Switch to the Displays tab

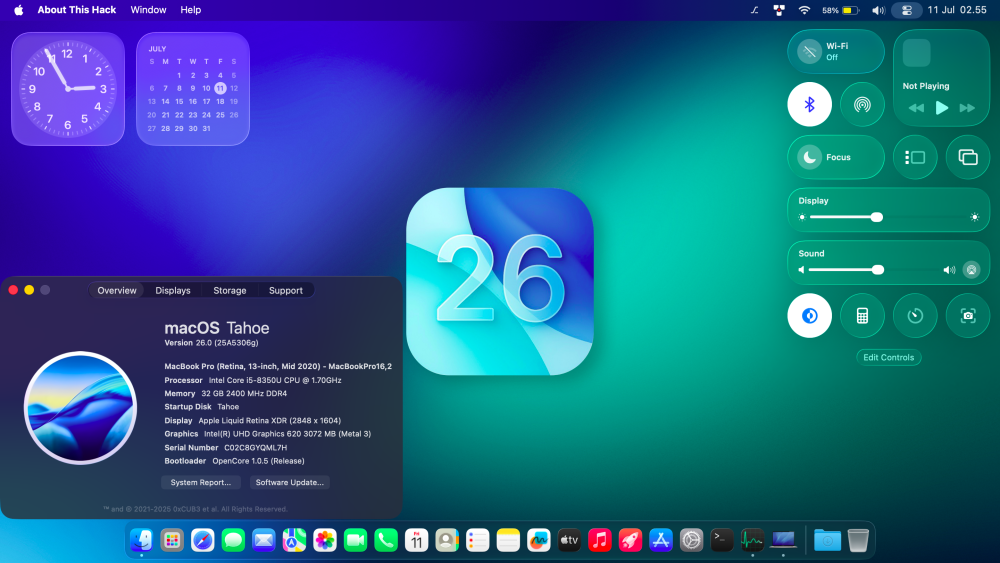coord(173,290)
